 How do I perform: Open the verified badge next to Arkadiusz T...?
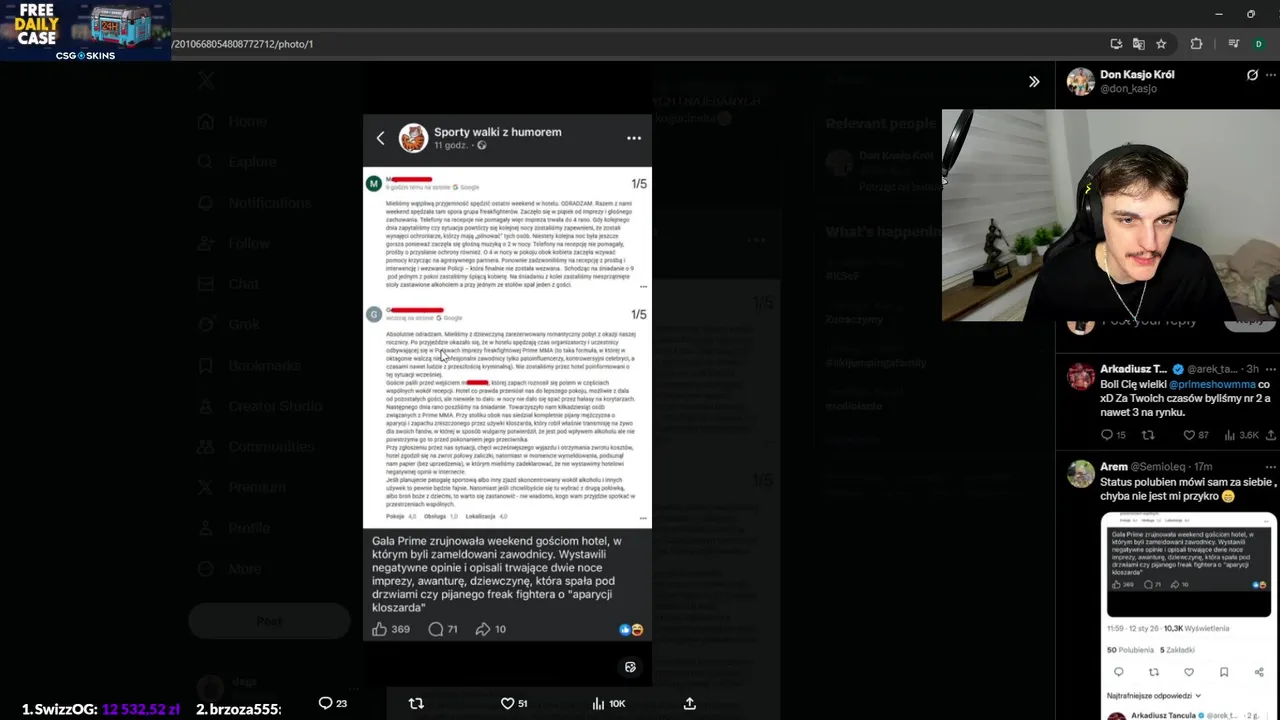click(1178, 369)
